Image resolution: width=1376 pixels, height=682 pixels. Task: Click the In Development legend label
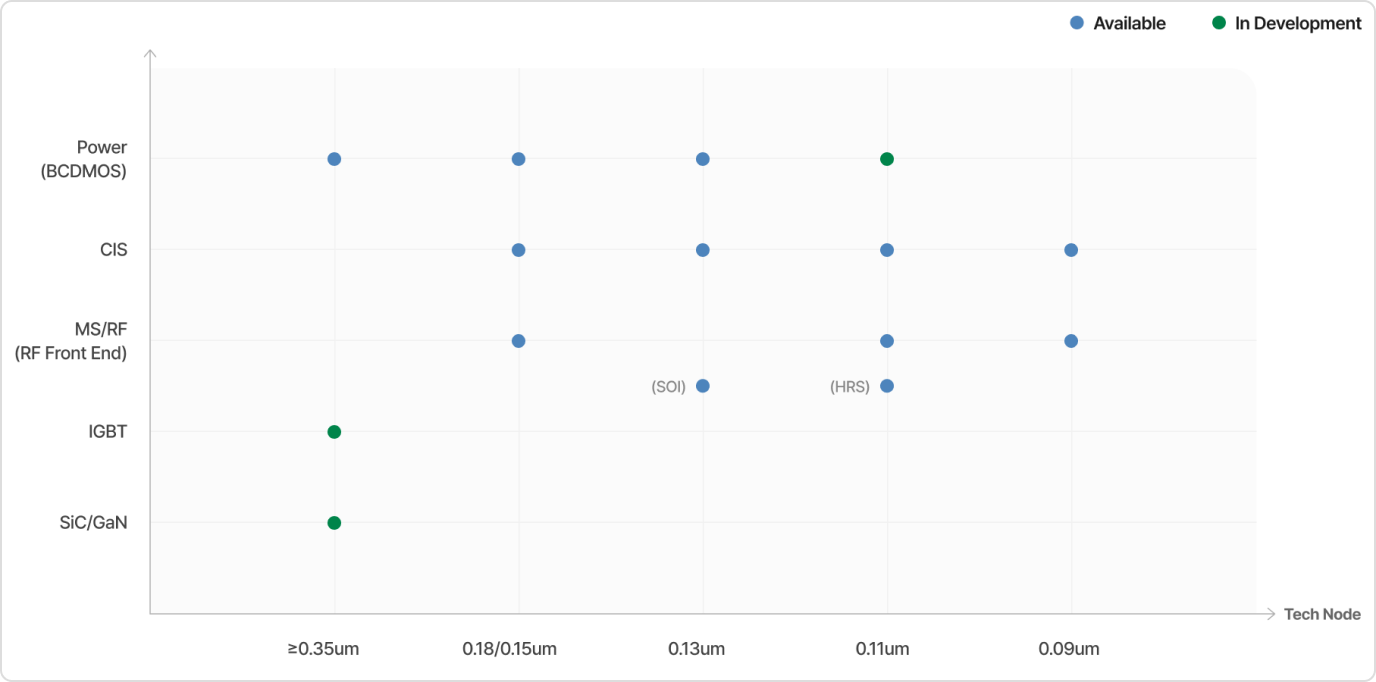pos(1298,24)
